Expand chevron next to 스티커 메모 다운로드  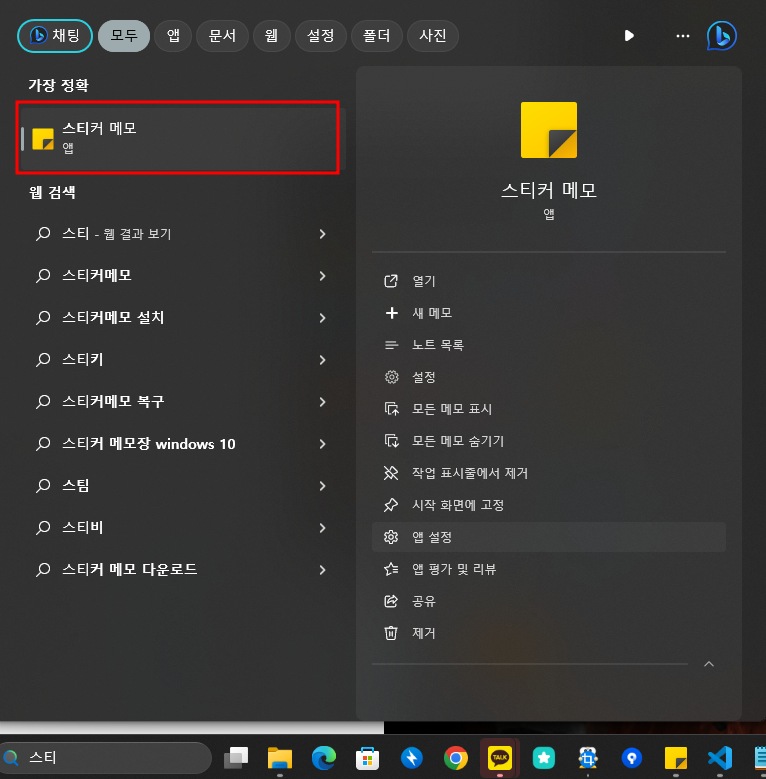322,570
